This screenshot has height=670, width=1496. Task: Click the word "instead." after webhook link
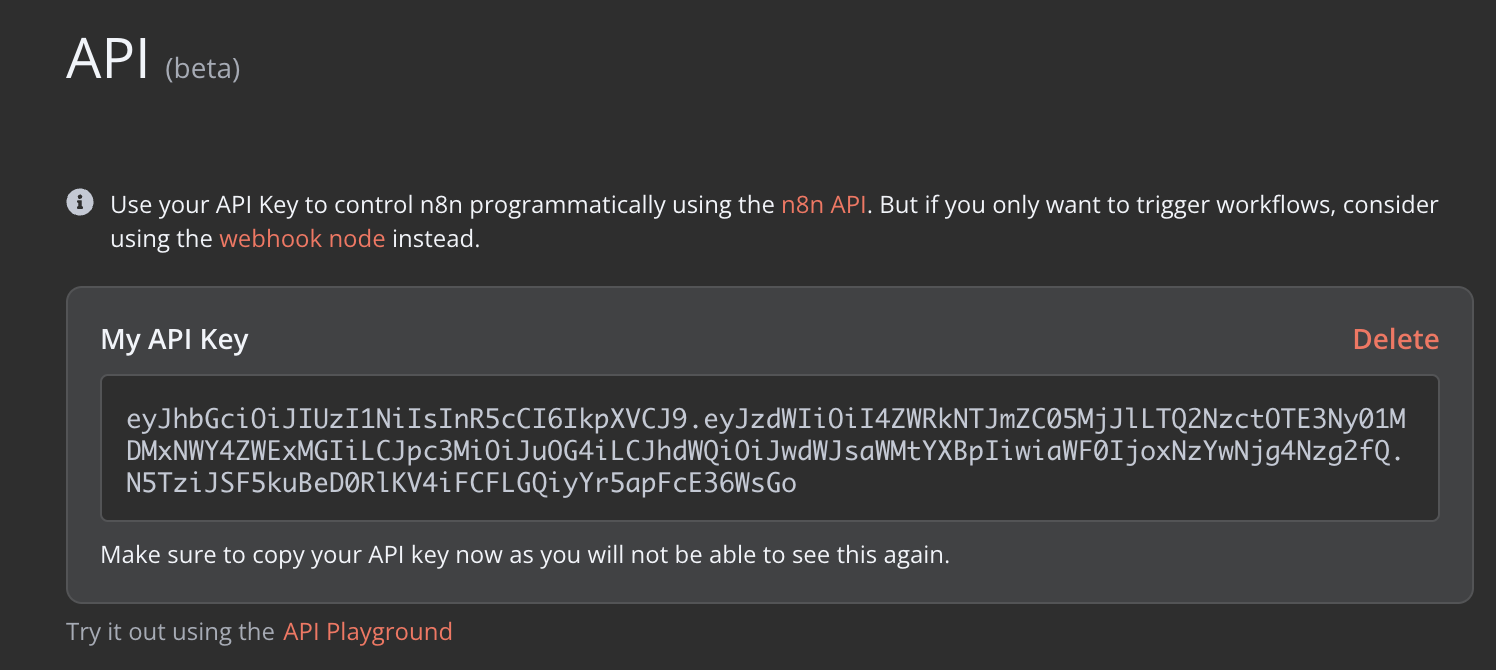click(x=436, y=240)
